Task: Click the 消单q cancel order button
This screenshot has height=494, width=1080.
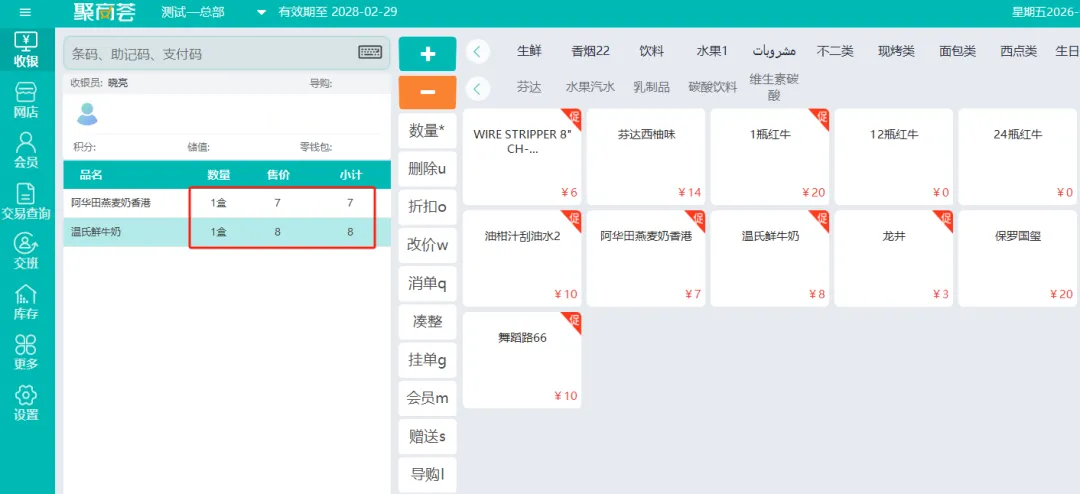Action: coord(428,283)
